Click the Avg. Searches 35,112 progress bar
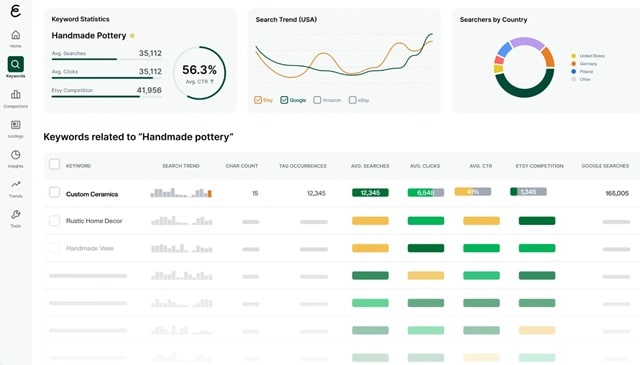Image resolution: width=640 pixels, height=365 pixels. (107, 59)
